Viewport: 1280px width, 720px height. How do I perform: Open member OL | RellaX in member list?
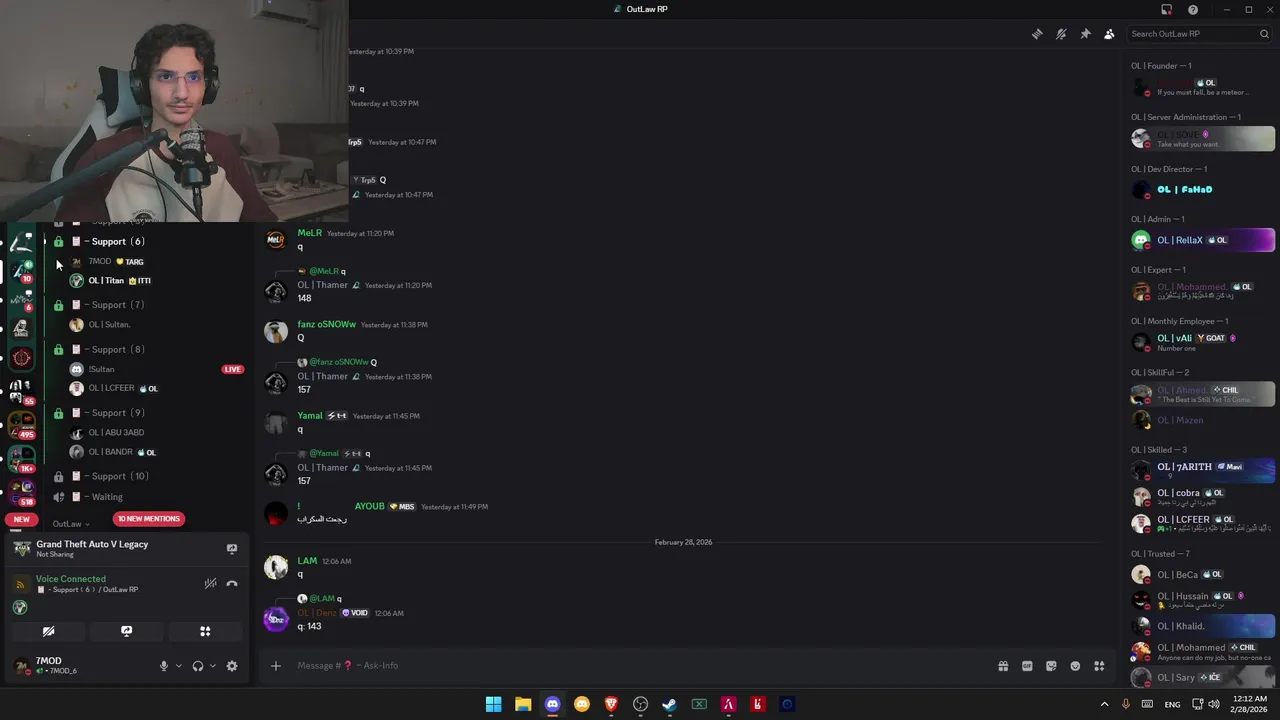pyautogui.click(x=1201, y=240)
